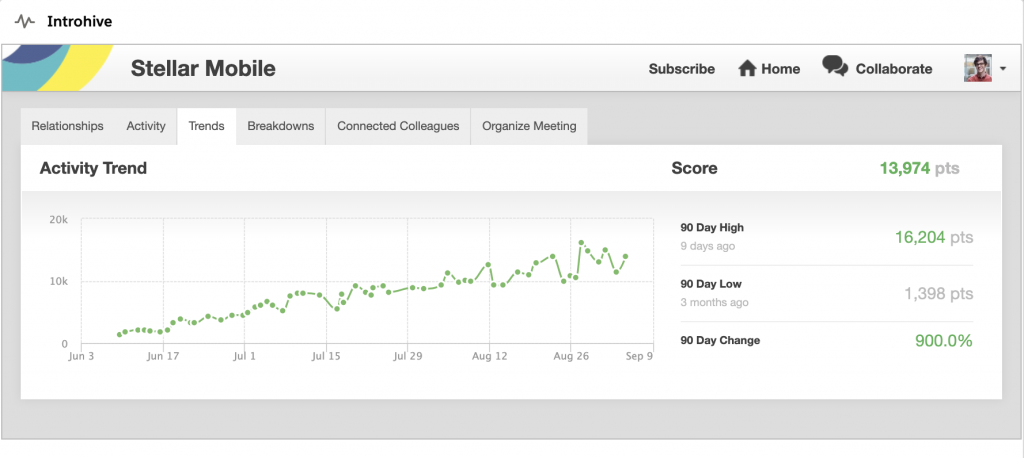Click the Sep 9 axis label
Image resolution: width=1024 pixels, height=458 pixels.
639,357
